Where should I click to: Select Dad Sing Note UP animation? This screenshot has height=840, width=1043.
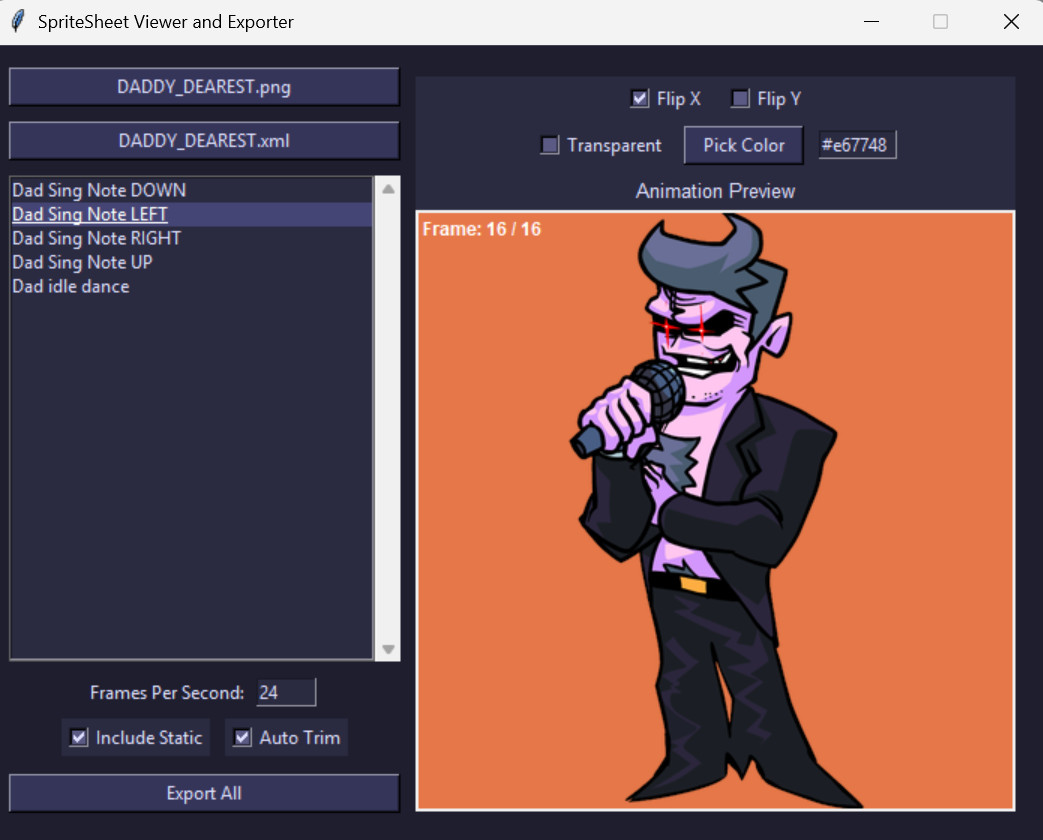coord(192,262)
